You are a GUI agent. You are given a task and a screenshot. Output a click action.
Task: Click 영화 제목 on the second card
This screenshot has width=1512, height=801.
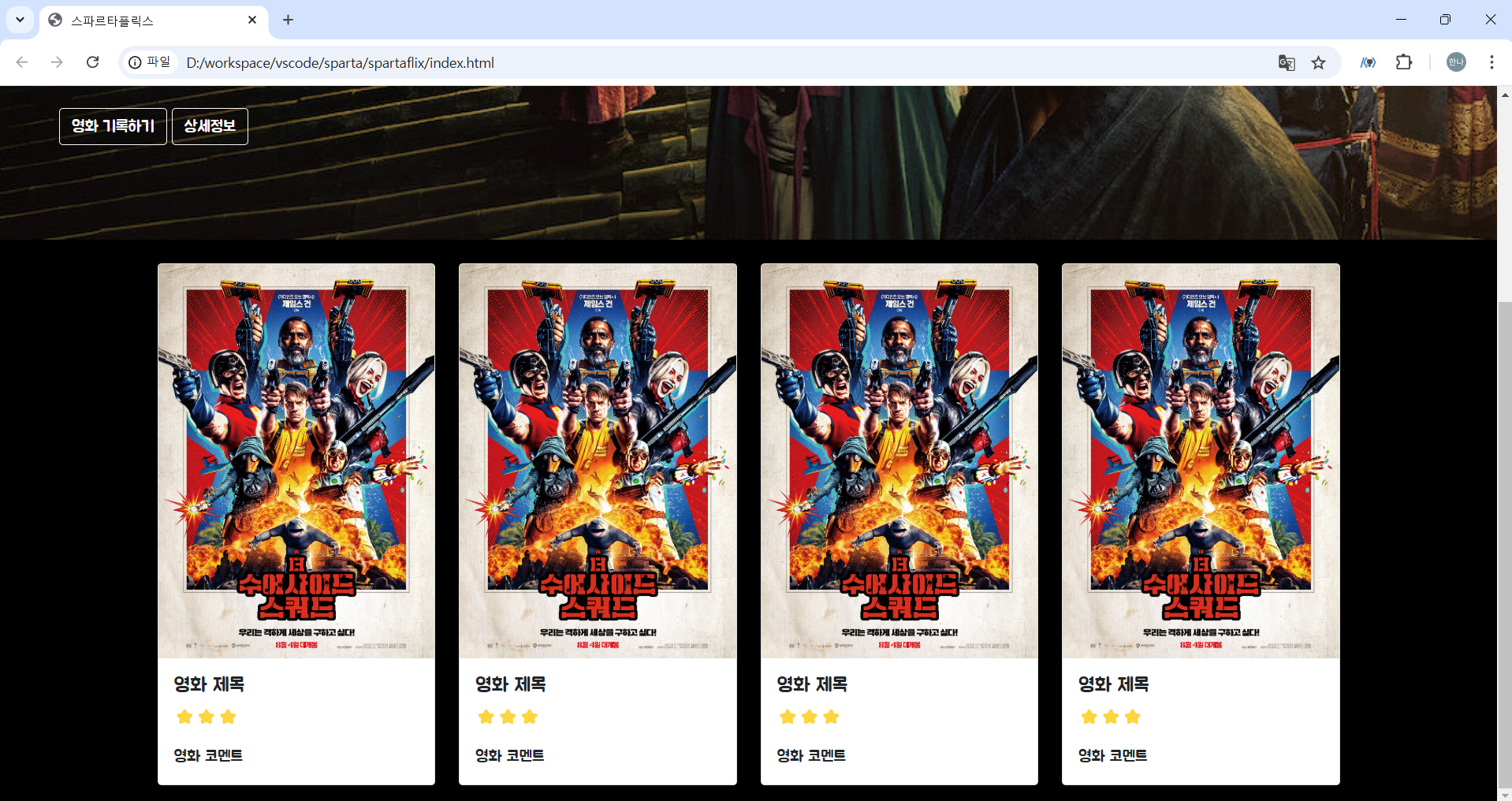(x=511, y=684)
